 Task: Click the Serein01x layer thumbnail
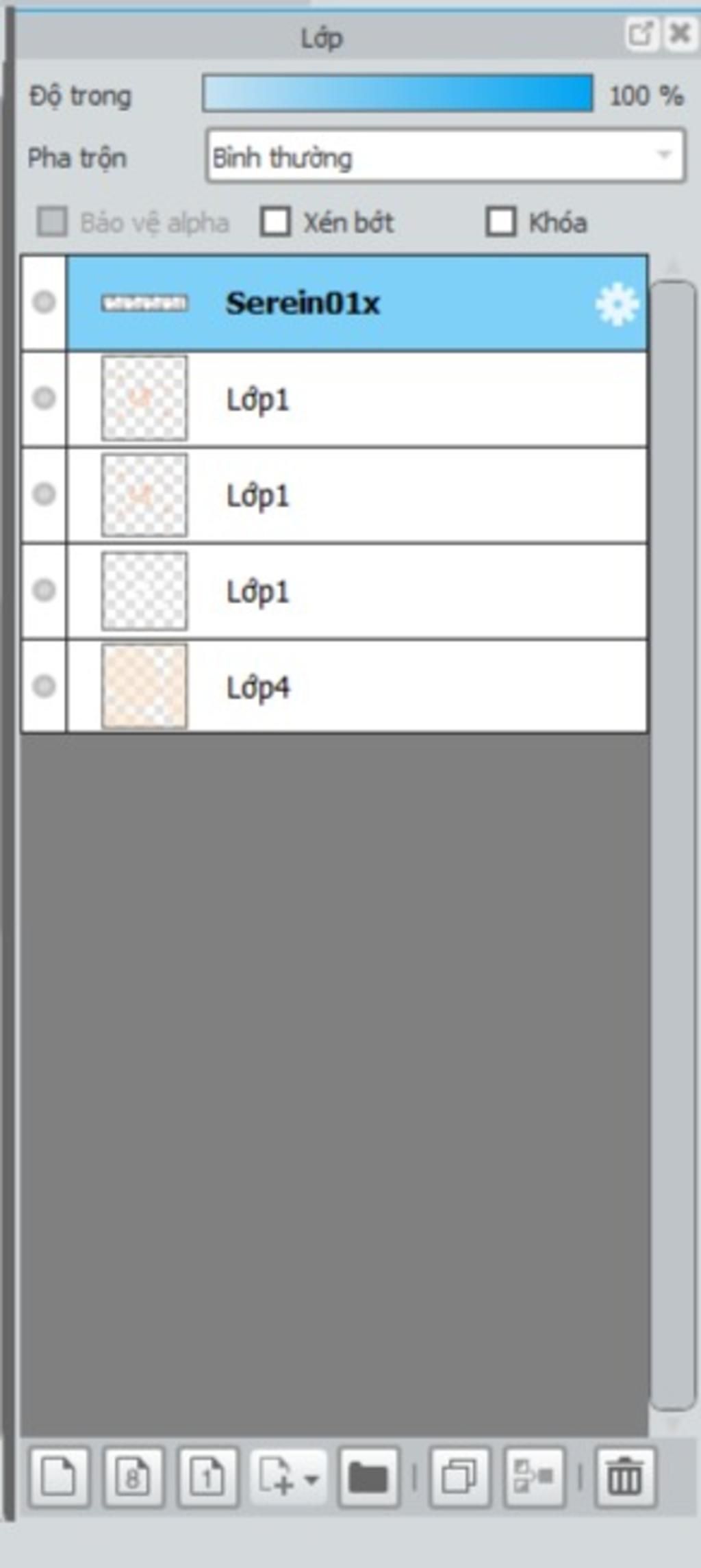pyautogui.click(x=144, y=303)
